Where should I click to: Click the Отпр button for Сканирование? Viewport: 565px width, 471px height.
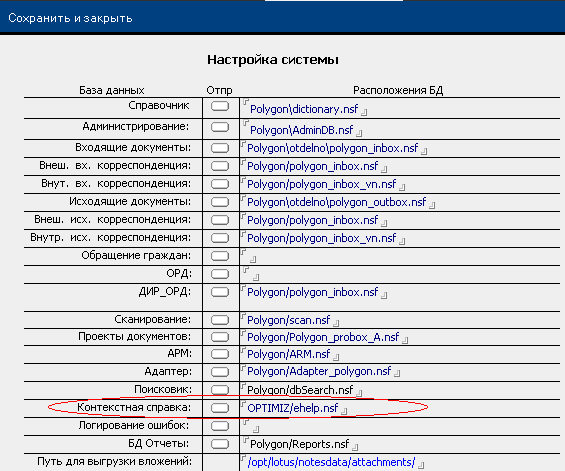(220, 320)
